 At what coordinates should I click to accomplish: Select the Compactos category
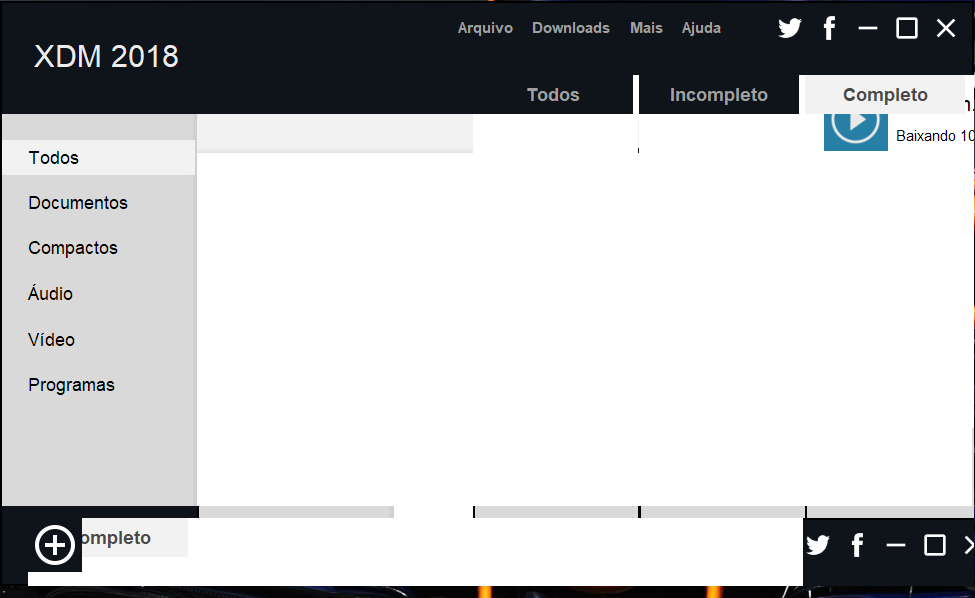[73, 248]
